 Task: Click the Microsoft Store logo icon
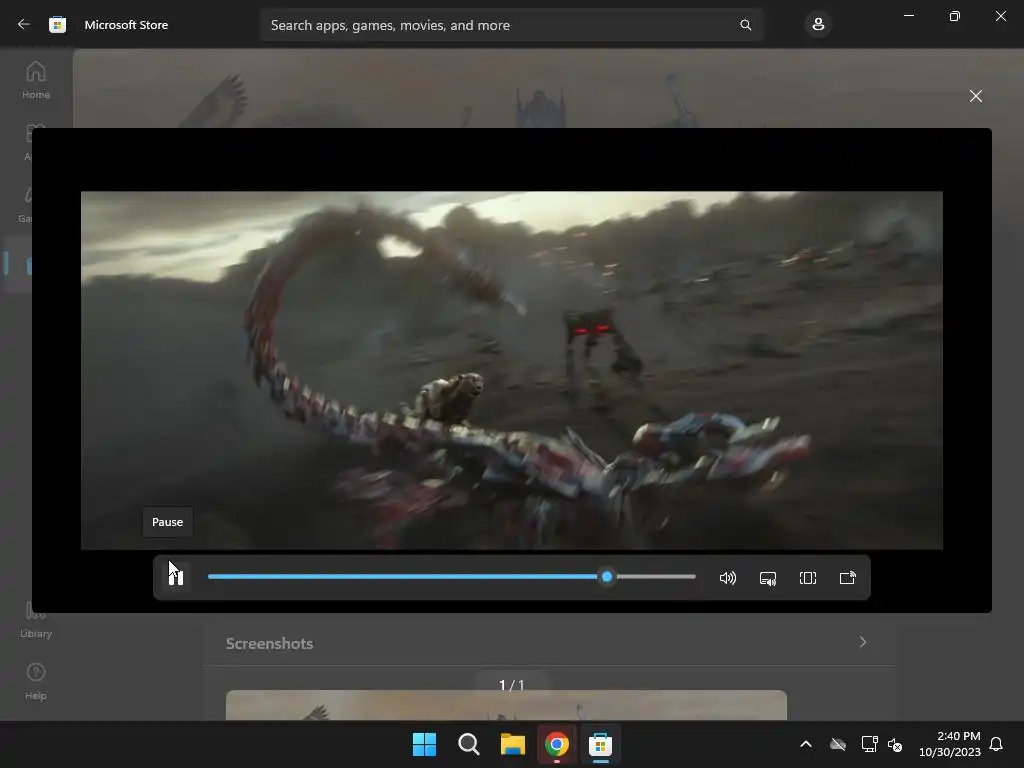coord(57,25)
